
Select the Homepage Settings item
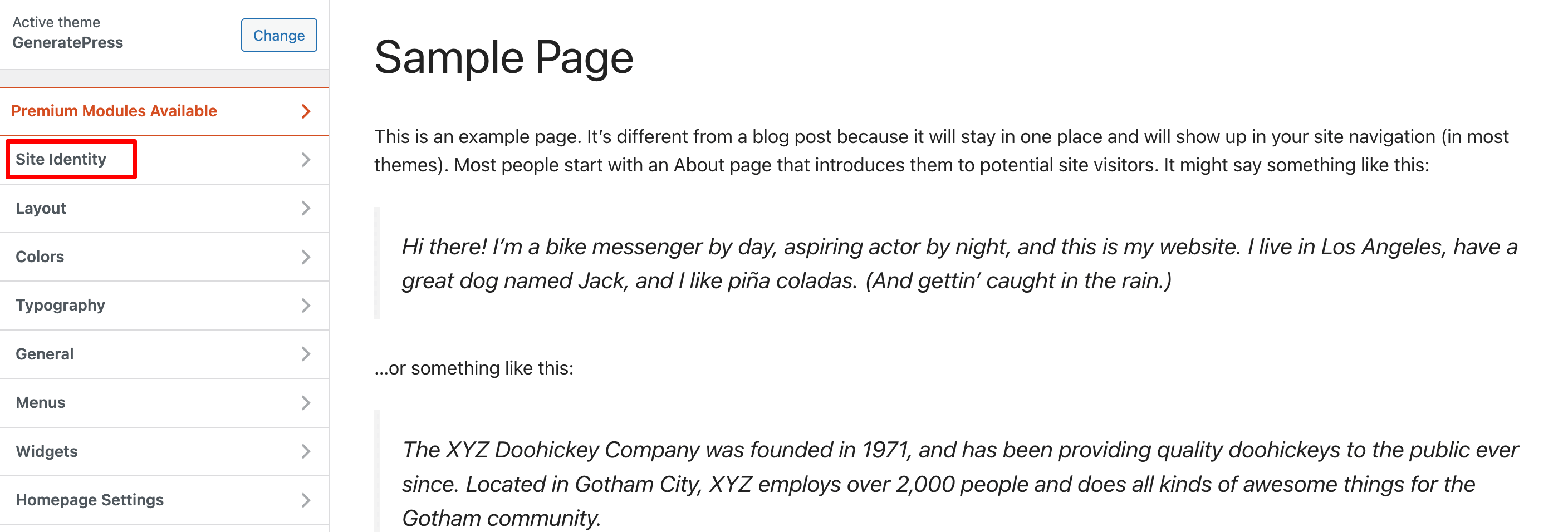click(x=164, y=500)
